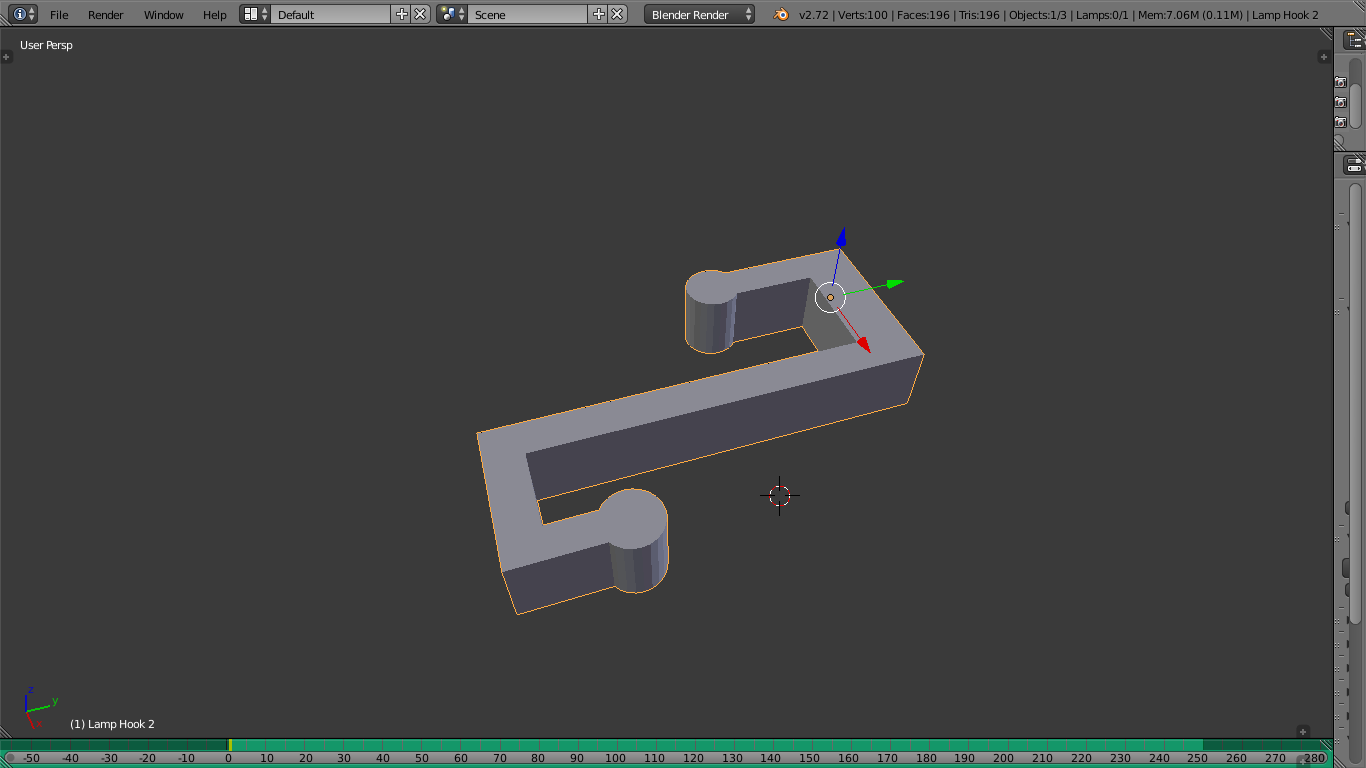Click the timeline current frame marker

230,745
